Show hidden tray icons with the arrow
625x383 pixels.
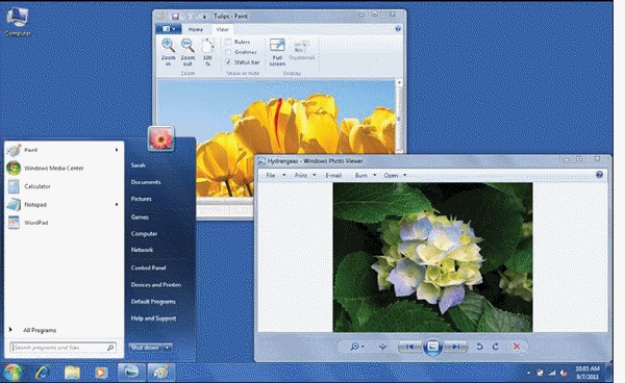pyautogui.click(x=529, y=373)
